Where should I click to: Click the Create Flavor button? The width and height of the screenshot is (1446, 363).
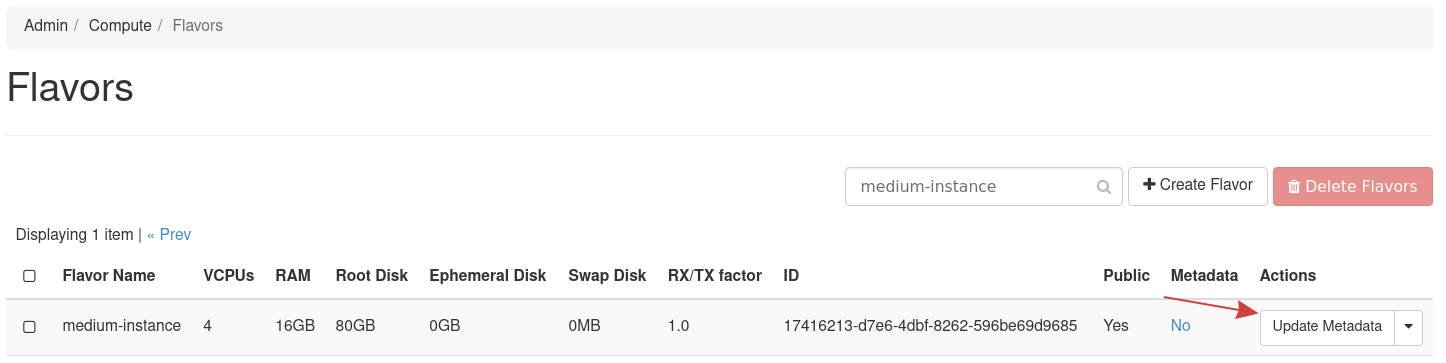(x=1198, y=186)
